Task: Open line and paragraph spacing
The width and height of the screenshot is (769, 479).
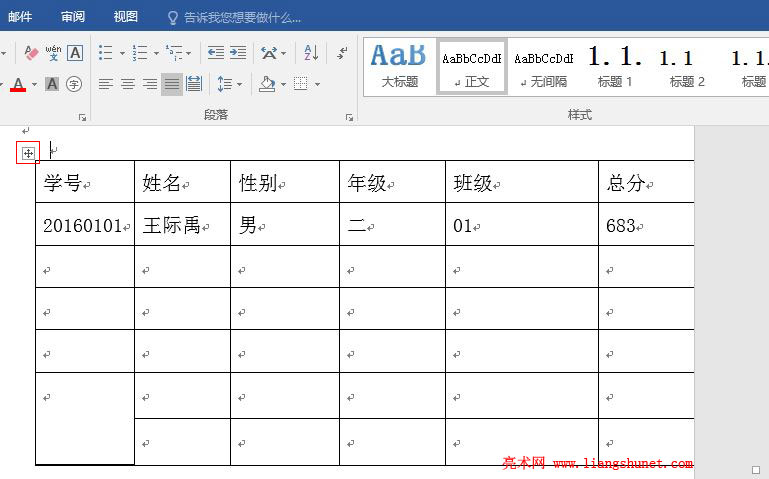Action: (x=225, y=84)
